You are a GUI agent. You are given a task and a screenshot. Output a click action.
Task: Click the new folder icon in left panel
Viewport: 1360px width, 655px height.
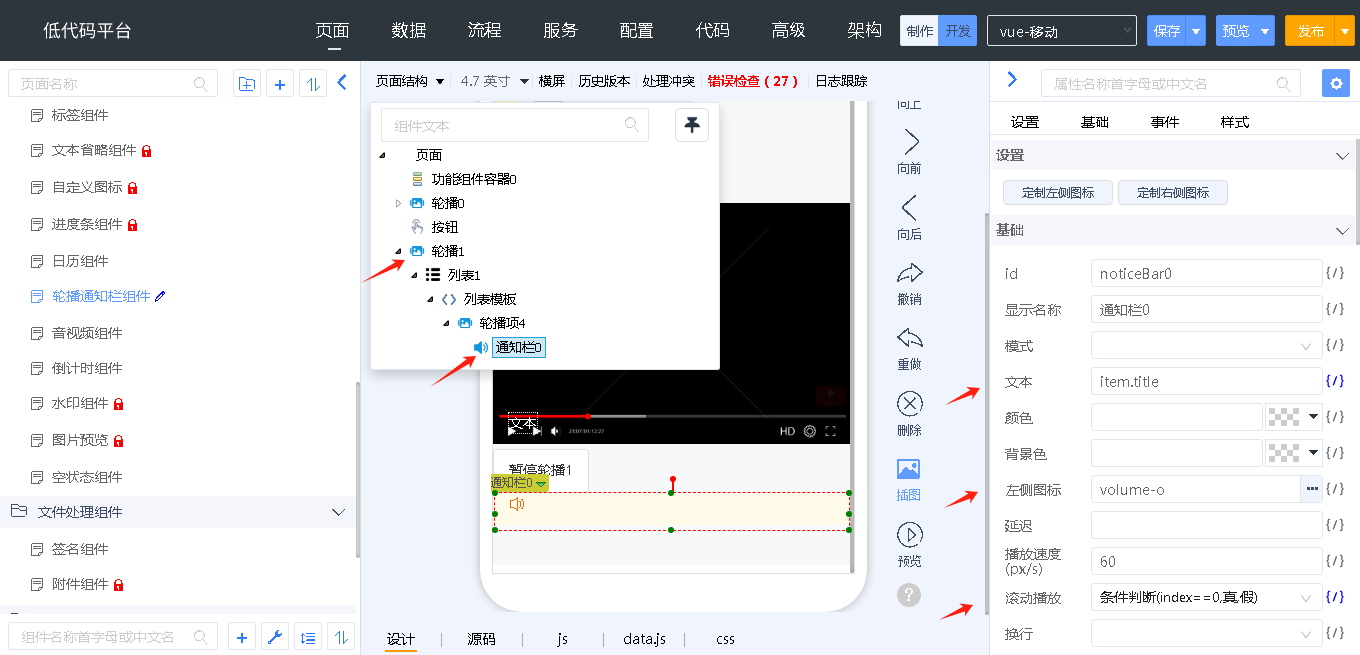tap(247, 84)
